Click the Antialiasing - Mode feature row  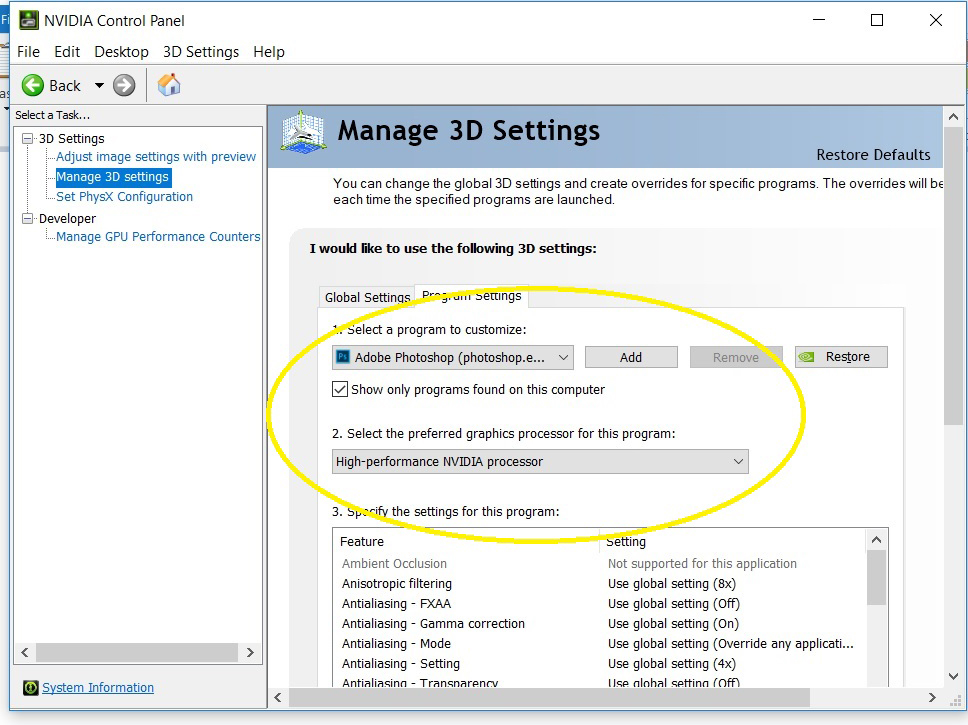599,643
